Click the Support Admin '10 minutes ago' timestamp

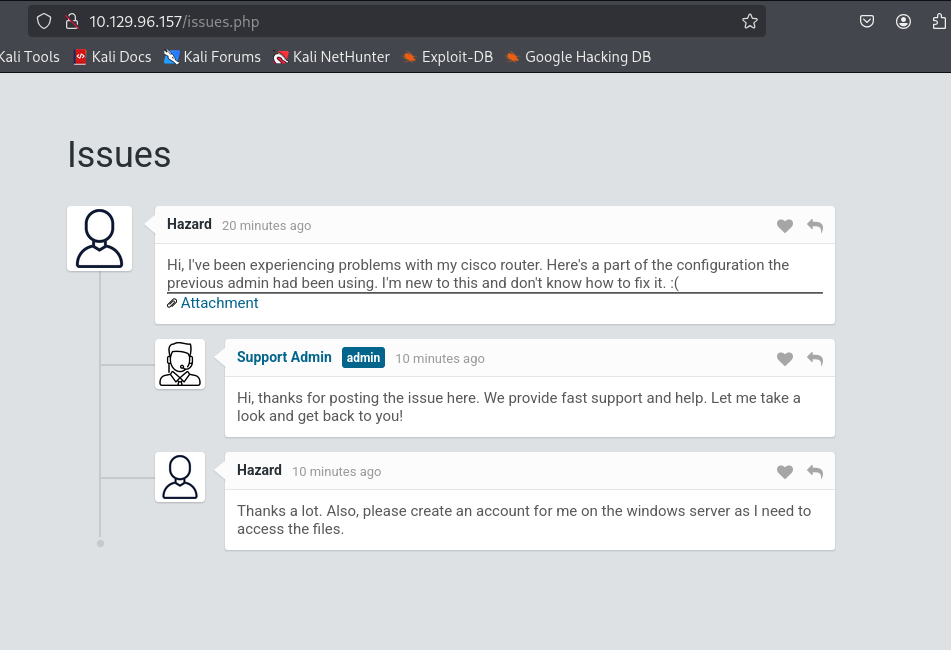pos(440,358)
